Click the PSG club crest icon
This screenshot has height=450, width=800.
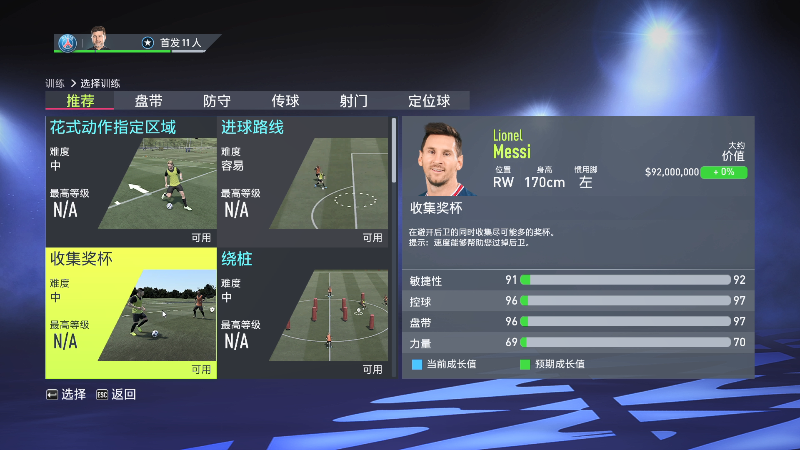click(x=67, y=43)
